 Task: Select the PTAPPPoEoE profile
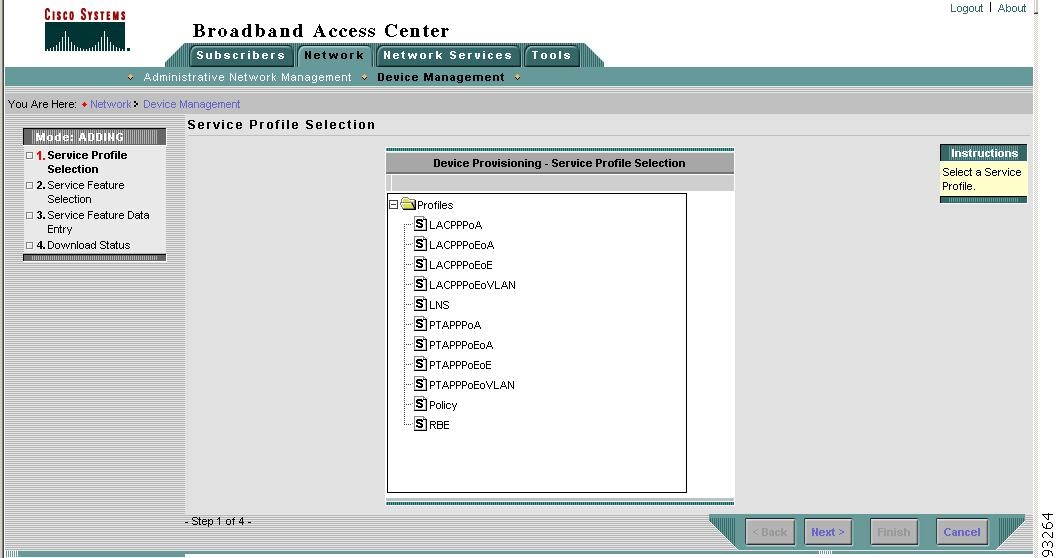(460, 365)
